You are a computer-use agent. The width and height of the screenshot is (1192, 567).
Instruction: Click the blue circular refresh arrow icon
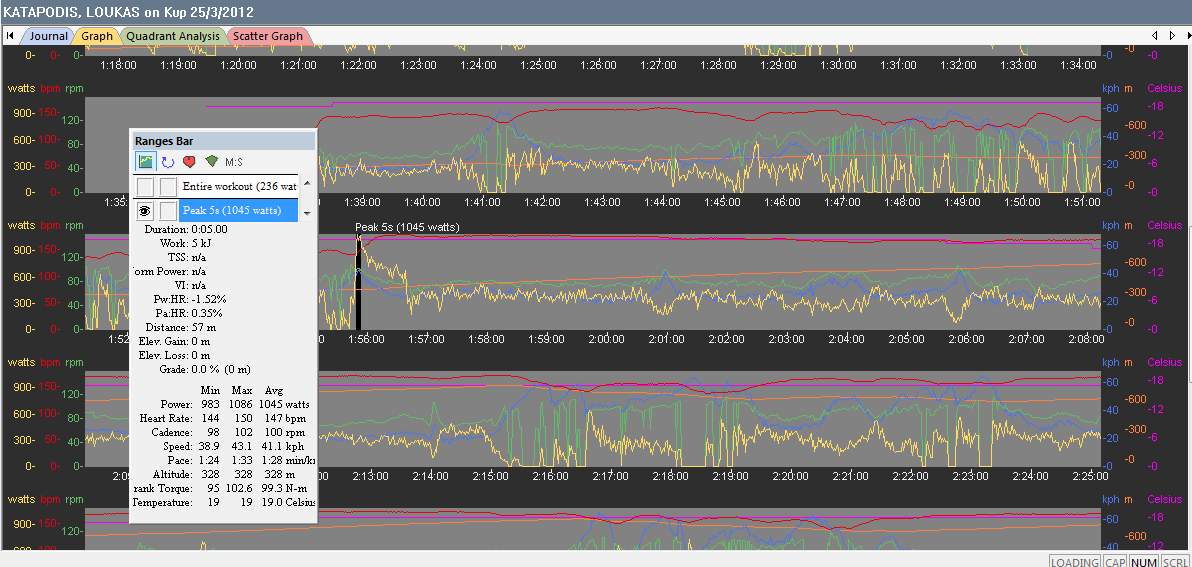tap(167, 161)
